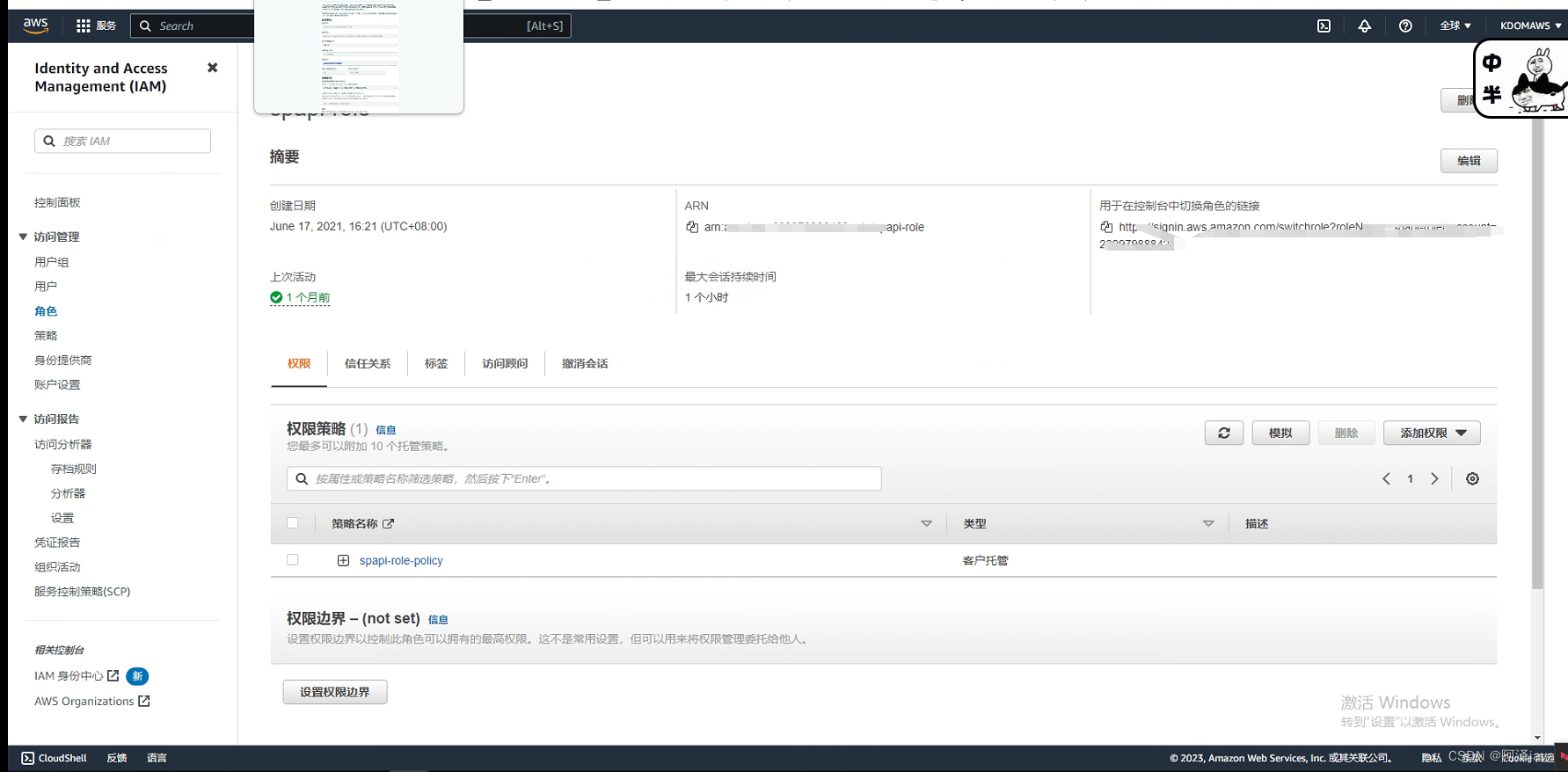The height and width of the screenshot is (772, 1568).
Task: Open the permissions policies Info link
Action: pyautogui.click(x=386, y=430)
